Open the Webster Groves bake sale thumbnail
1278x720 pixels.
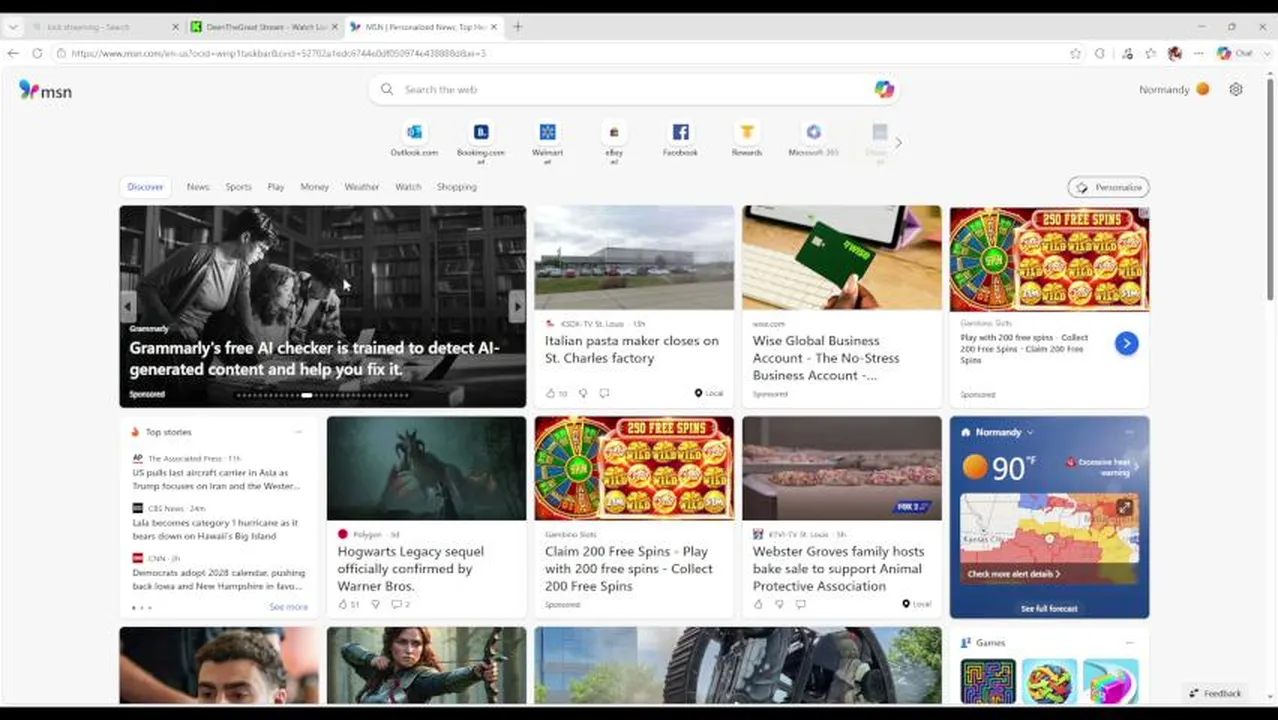tap(842, 468)
